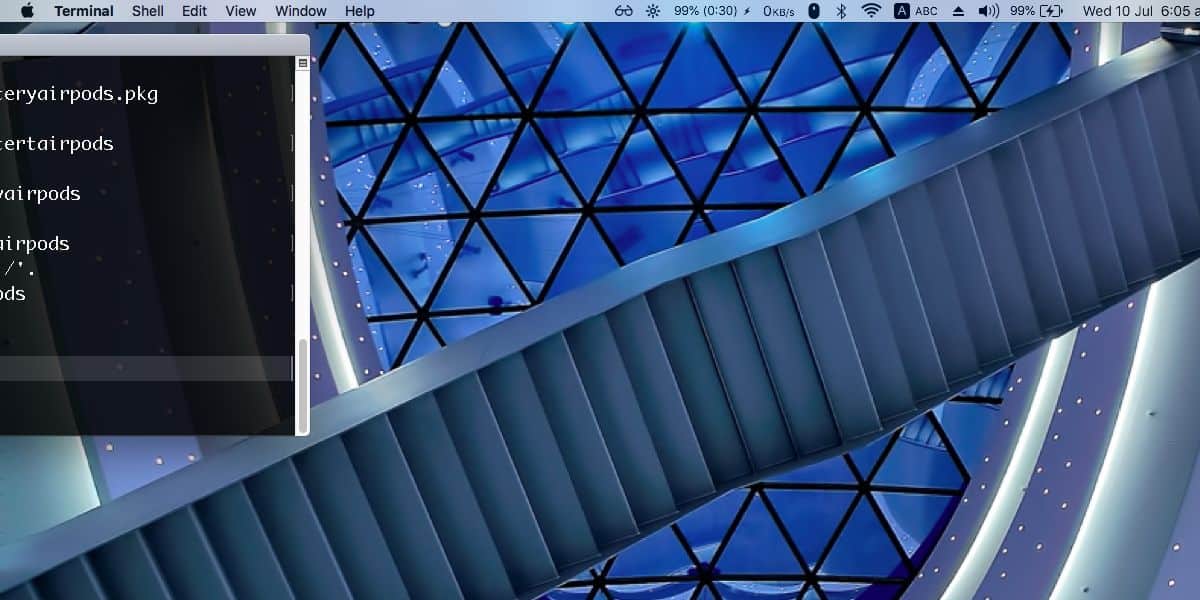Click the mouse battery menu bar icon

pos(814,11)
